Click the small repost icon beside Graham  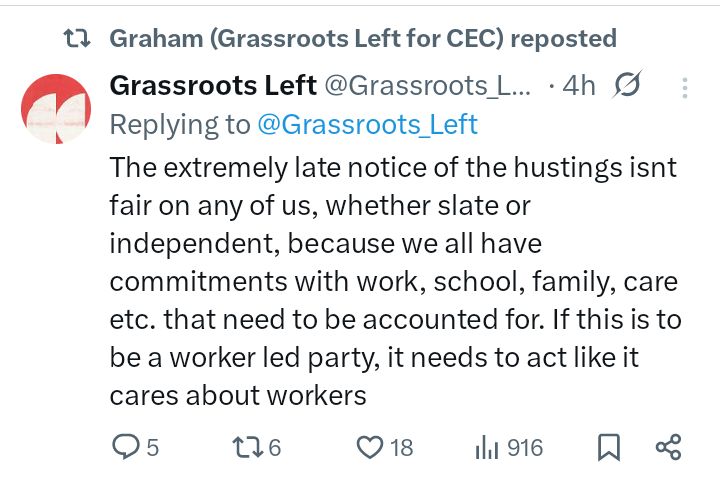tap(77, 38)
